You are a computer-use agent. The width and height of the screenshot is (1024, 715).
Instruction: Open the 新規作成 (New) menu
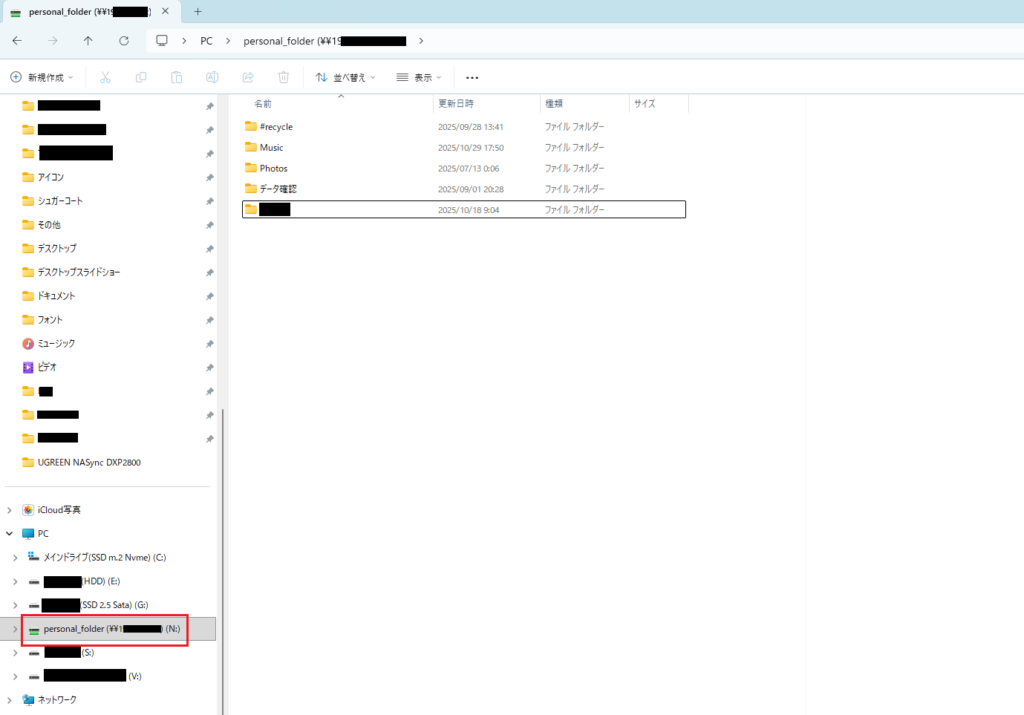pyautogui.click(x=43, y=77)
